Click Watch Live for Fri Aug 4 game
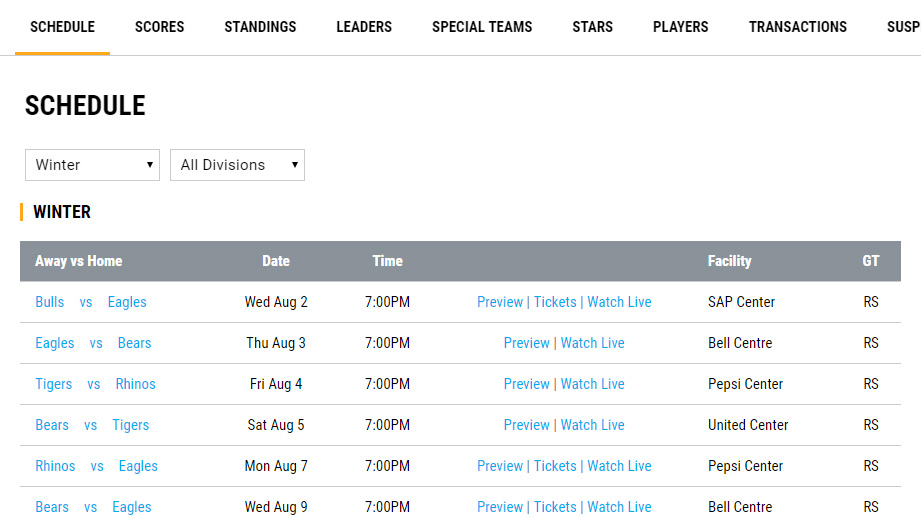 pyautogui.click(x=592, y=384)
